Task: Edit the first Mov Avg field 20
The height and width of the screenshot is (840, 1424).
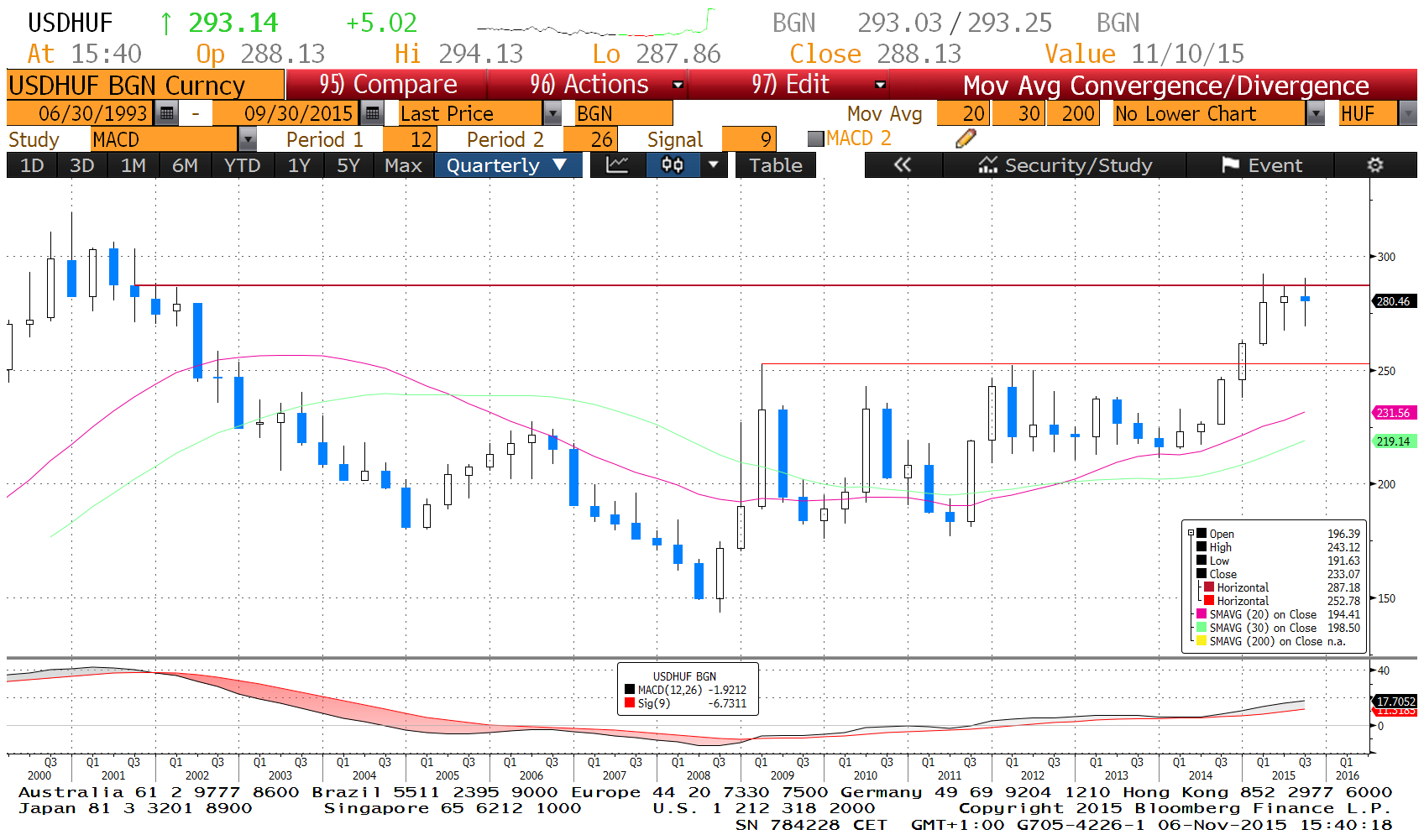Action: click(963, 113)
